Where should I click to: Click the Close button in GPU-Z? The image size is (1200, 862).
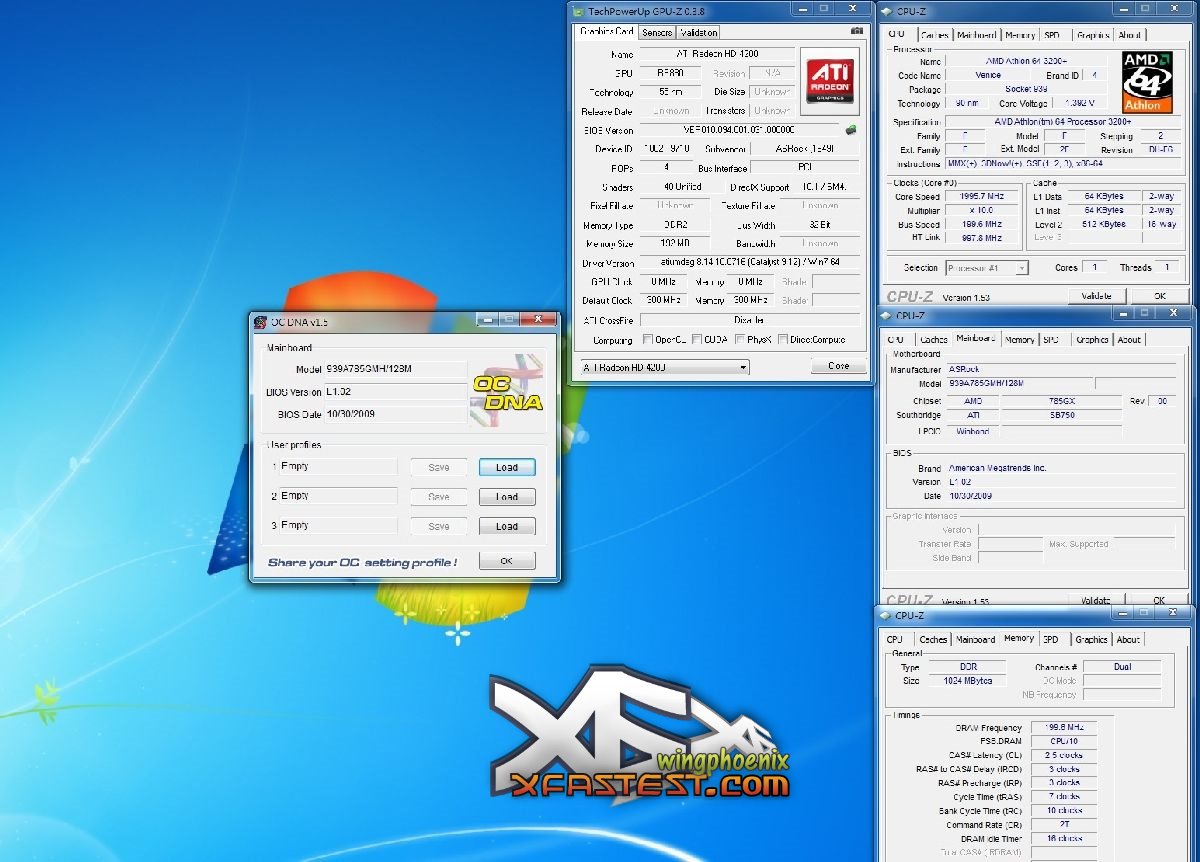click(x=839, y=366)
